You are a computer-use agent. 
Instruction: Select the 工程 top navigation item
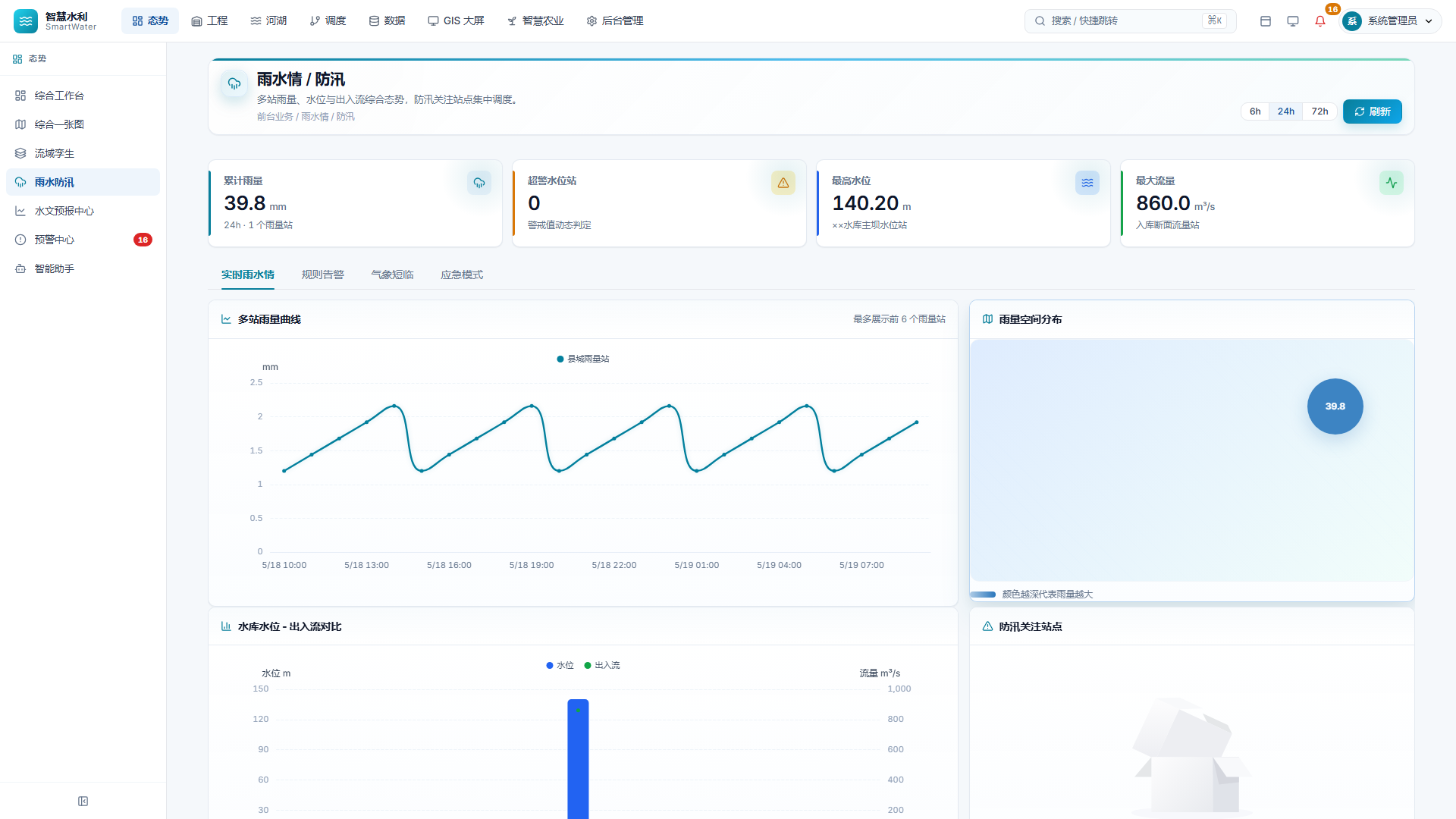click(x=209, y=21)
